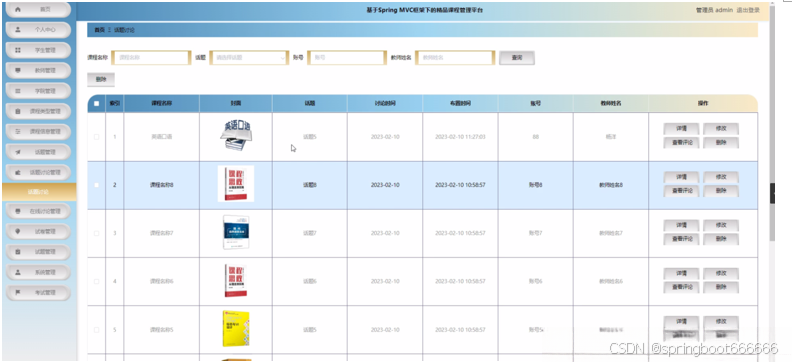Click the bulb icon for 试卷管理
The image size is (792, 362).
[x=18, y=231]
